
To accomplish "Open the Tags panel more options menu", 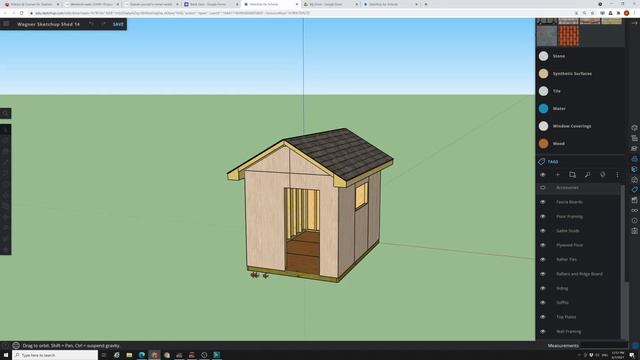I will [617, 175].
